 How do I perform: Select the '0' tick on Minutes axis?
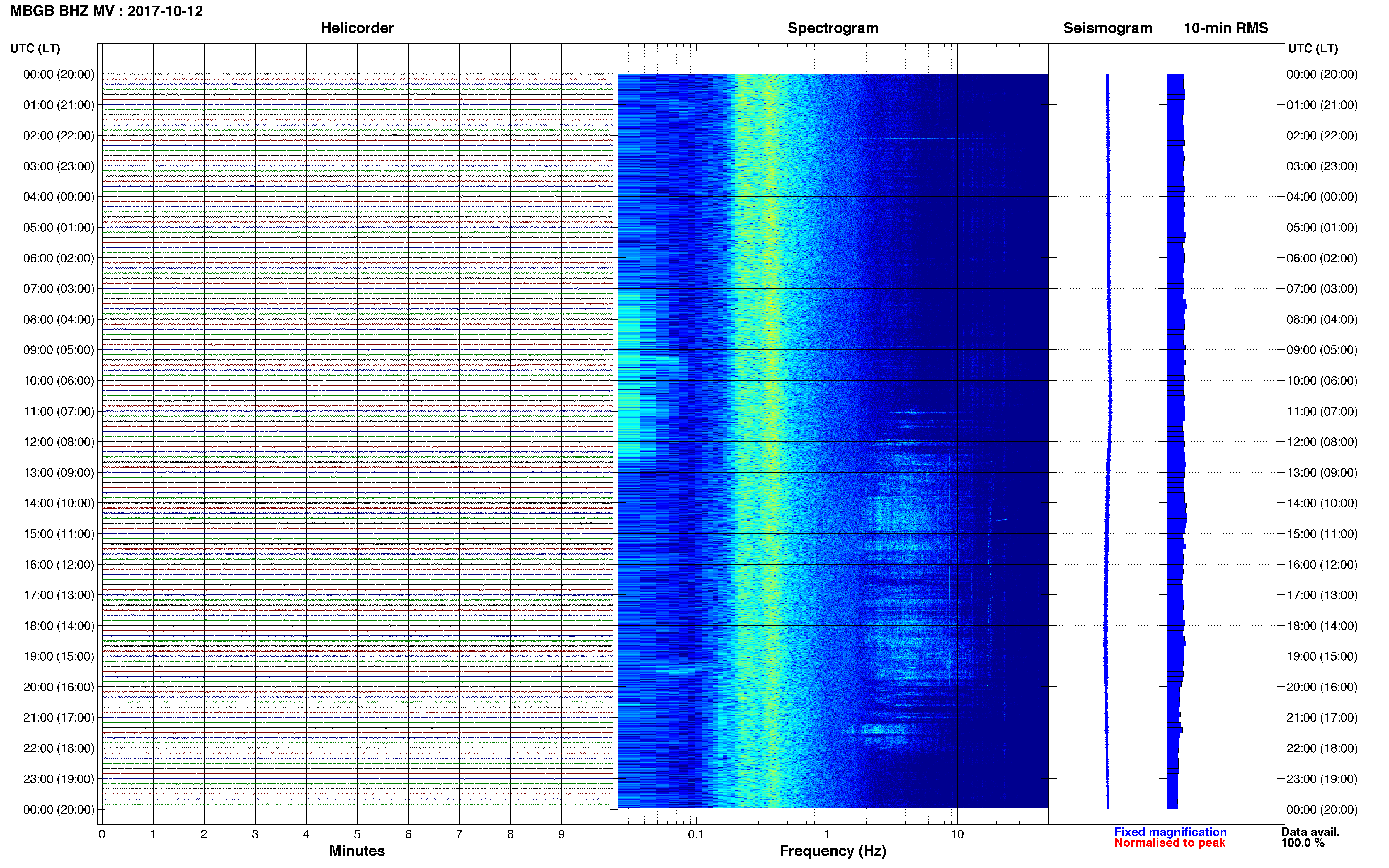(x=102, y=834)
